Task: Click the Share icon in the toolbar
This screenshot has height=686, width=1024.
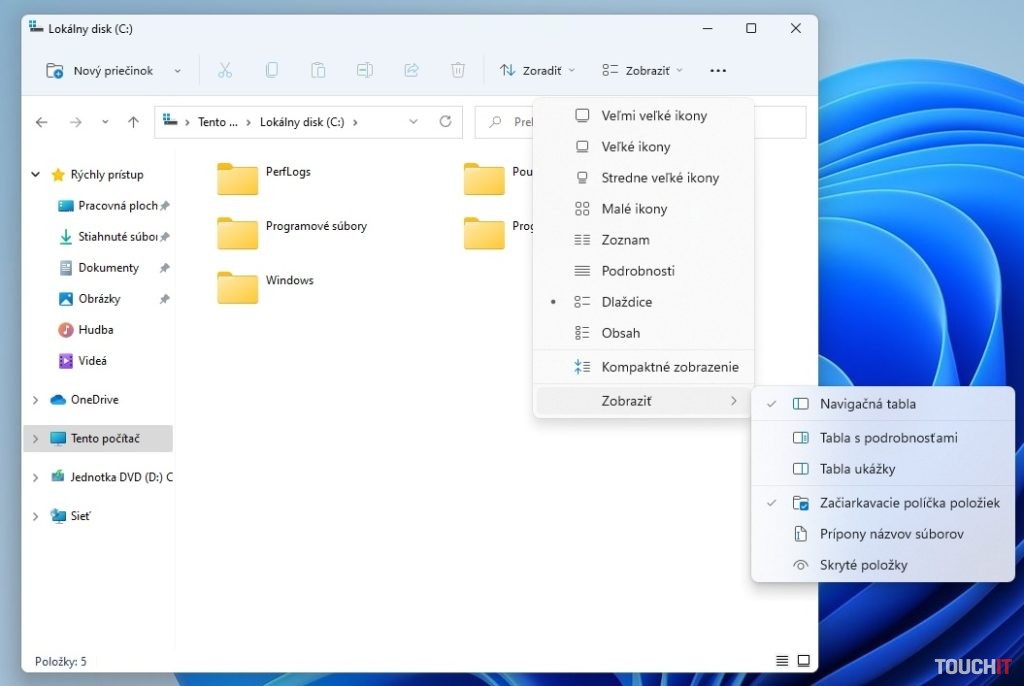Action: click(x=411, y=70)
